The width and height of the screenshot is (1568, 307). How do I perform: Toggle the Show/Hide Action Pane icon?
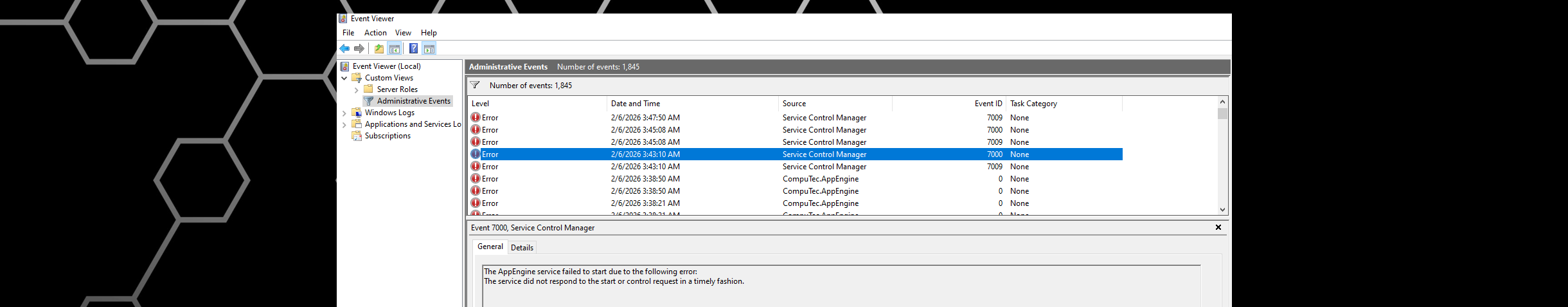coord(429,49)
